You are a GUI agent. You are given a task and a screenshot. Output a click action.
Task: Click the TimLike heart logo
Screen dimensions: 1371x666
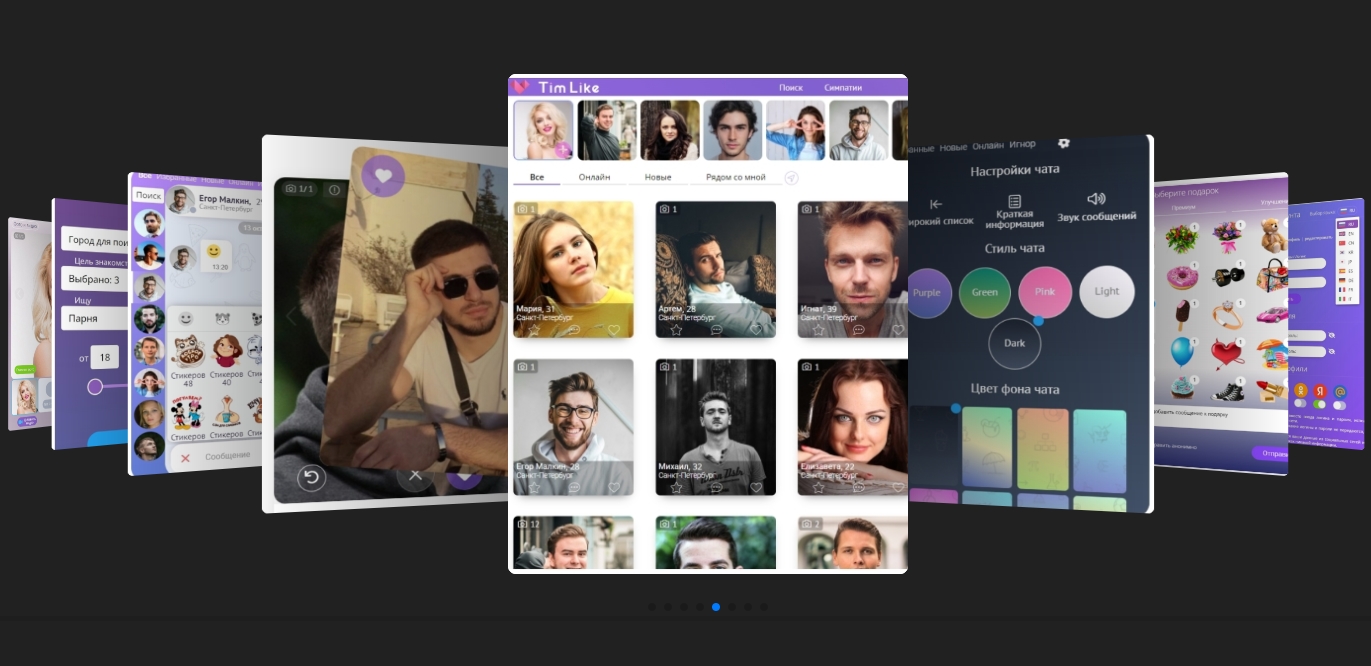coord(521,87)
